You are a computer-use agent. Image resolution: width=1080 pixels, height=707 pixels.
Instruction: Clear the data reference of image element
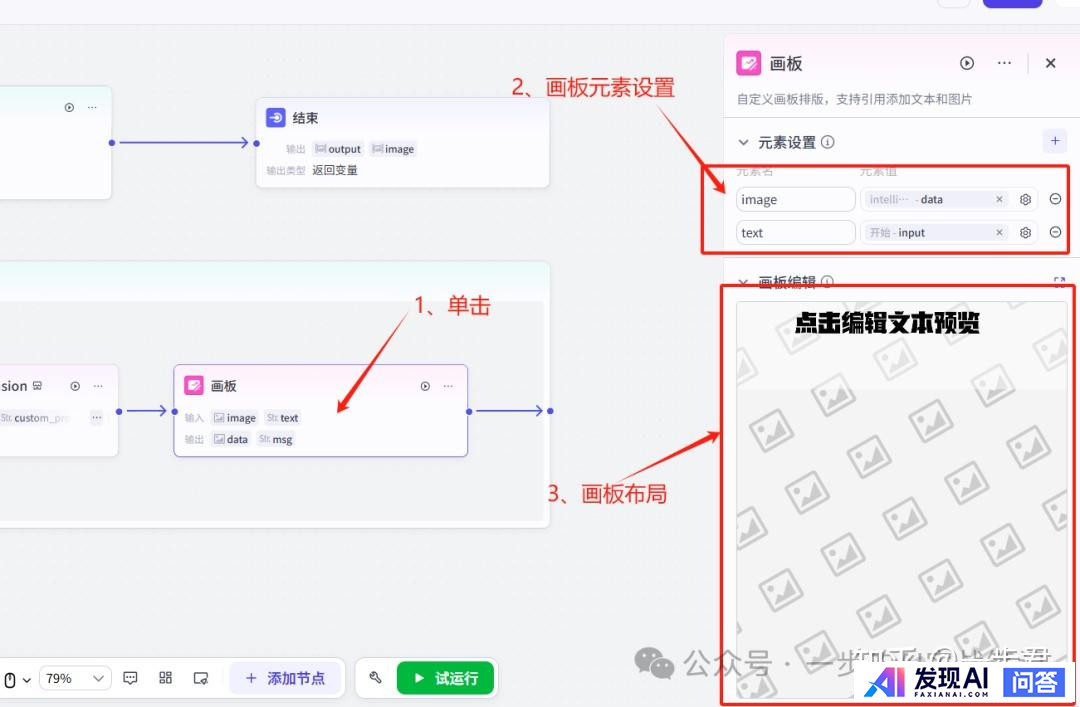click(999, 199)
